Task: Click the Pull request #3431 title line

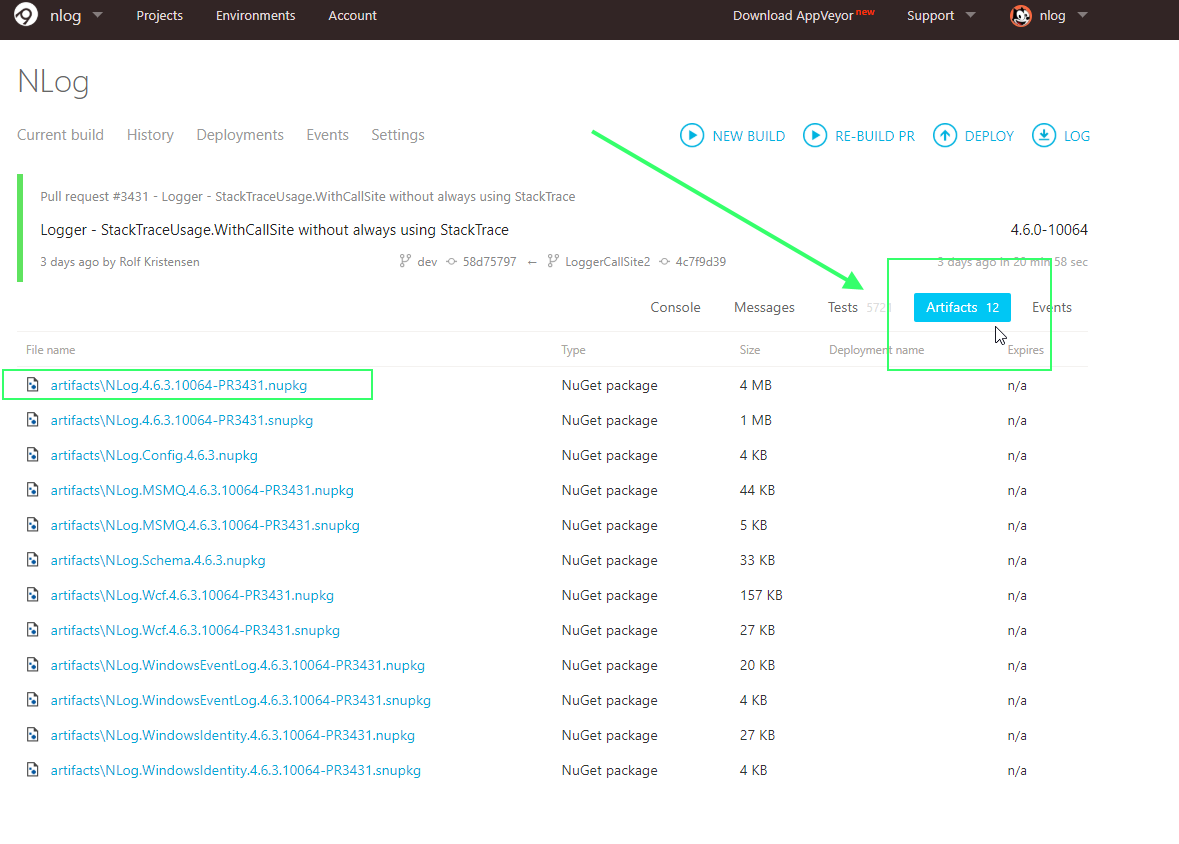Action: (308, 196)
